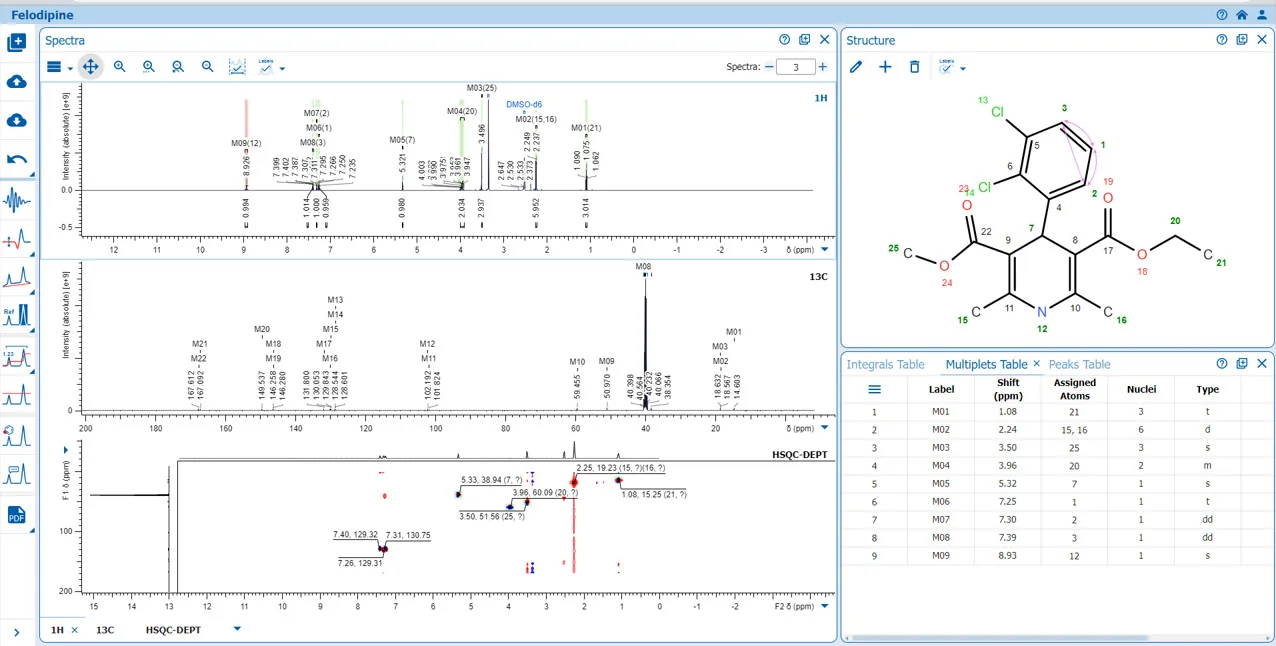Delete structure using the trash icon
Image resolution: width=1276 pixels, height=646 pixels.
pos(914,67)
